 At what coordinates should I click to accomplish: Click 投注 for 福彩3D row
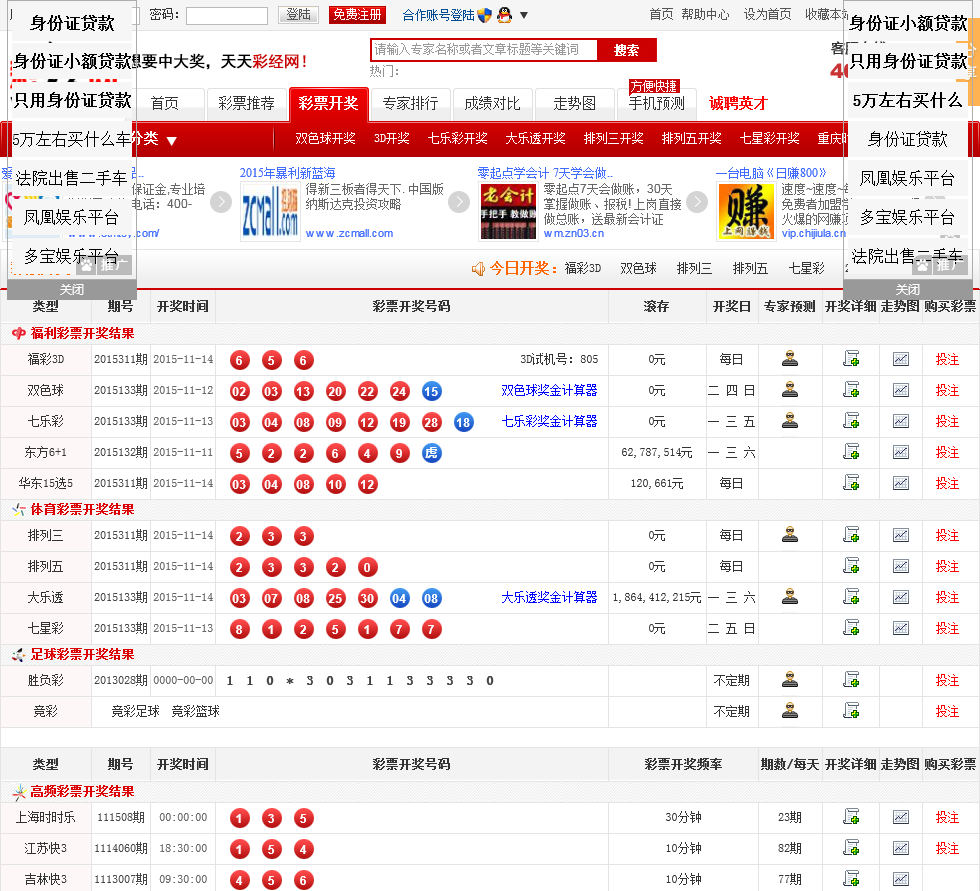[947, 359]
